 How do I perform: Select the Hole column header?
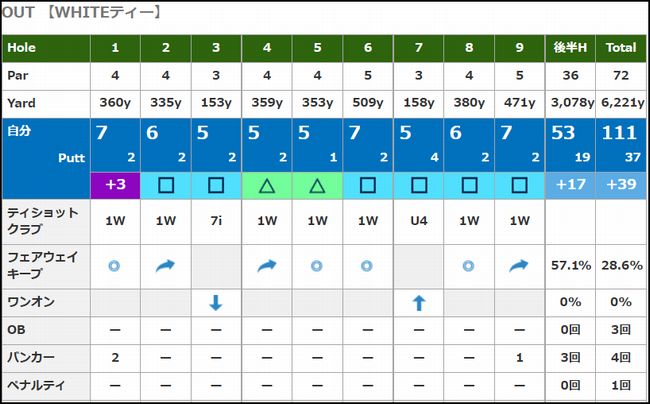click(x=46, y=47)
